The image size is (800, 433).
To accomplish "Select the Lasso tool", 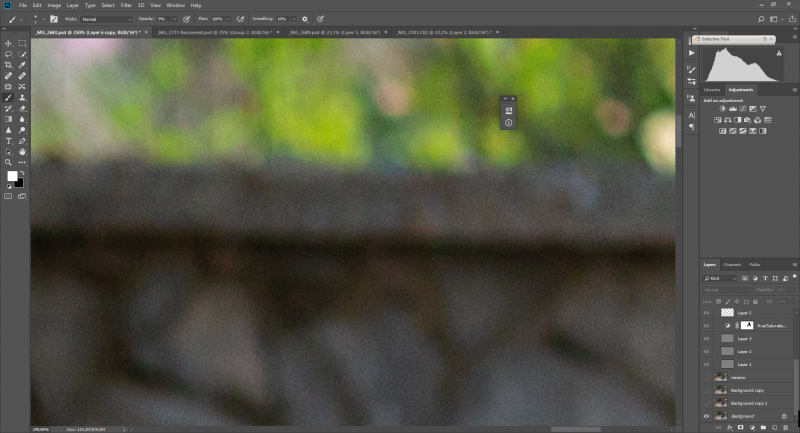I will [8, 54].
